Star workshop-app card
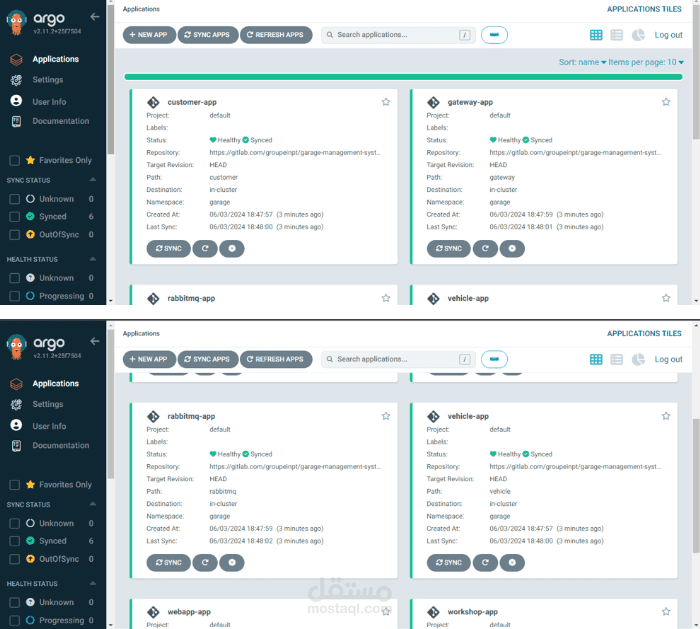The height and width of the screenshot is (629, 700). (x=666, y=612)
